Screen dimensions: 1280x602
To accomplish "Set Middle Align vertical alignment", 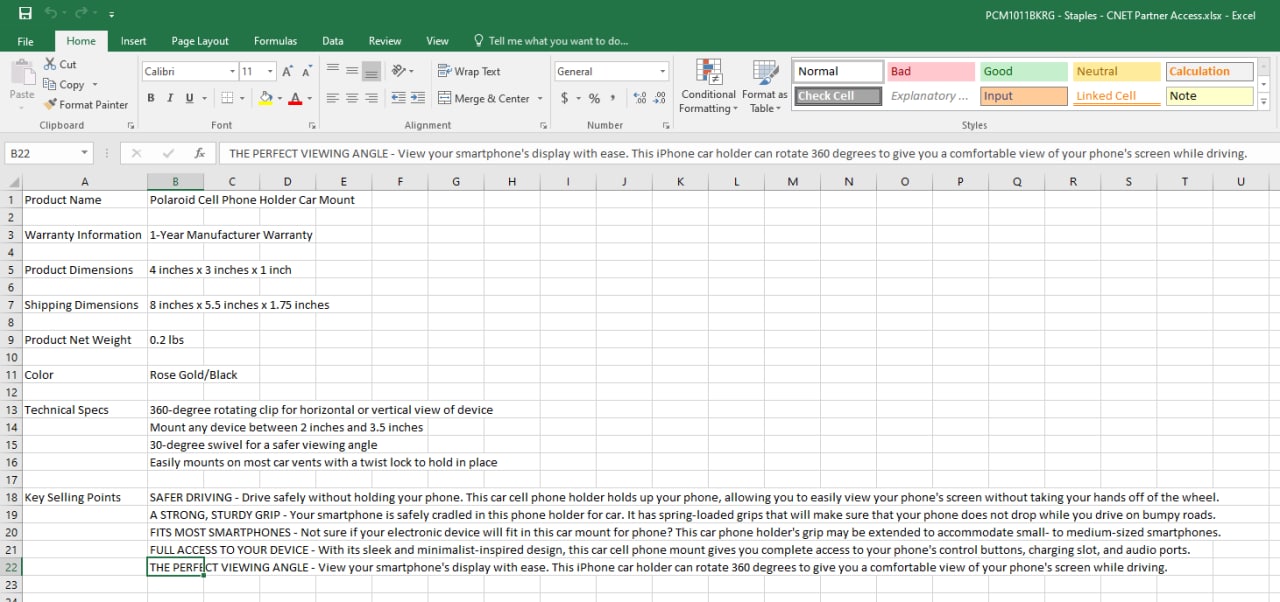I will [x=352, y=71].
